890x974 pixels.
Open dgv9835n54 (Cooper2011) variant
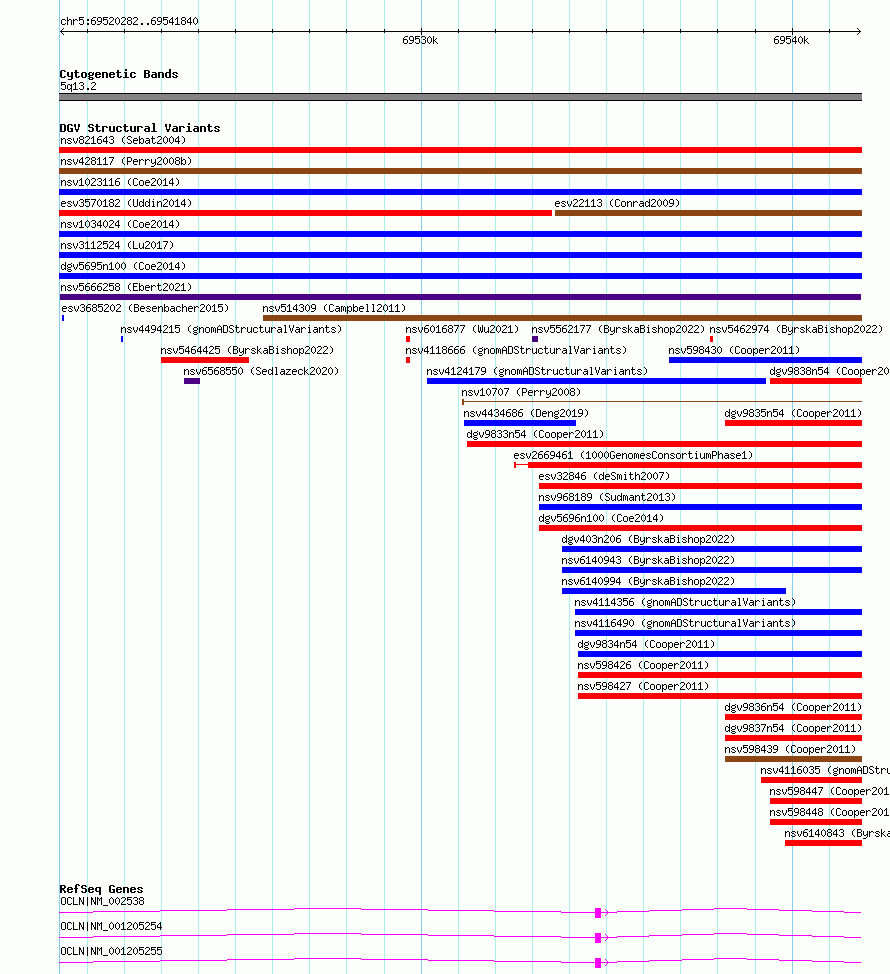[793, 414]
